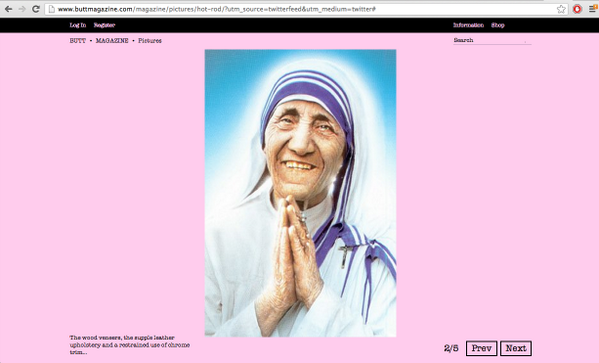Focus the URL address bar
Screen dimensions: 599x363
pos(306,9)
